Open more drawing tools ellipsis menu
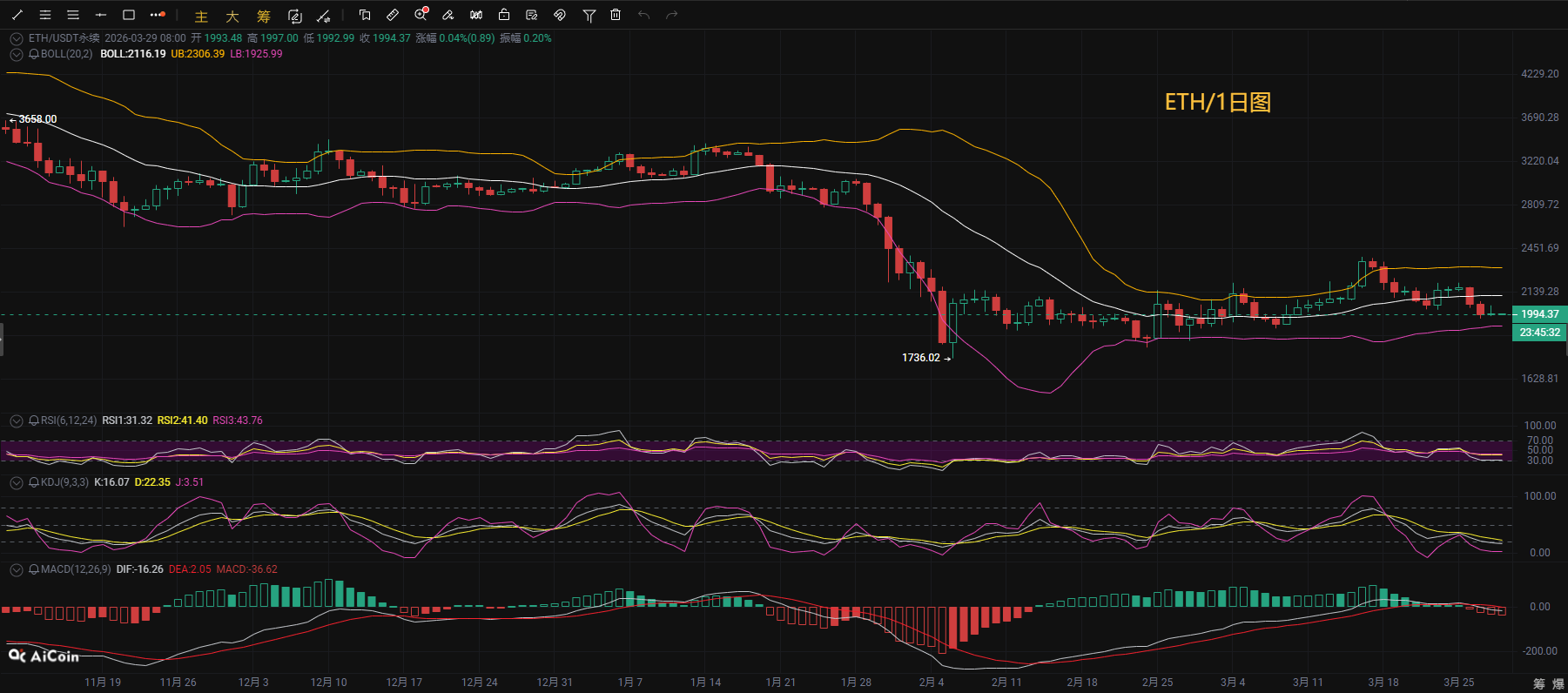The height and width of the screenshot is (693, 1568). coord(157,15)
